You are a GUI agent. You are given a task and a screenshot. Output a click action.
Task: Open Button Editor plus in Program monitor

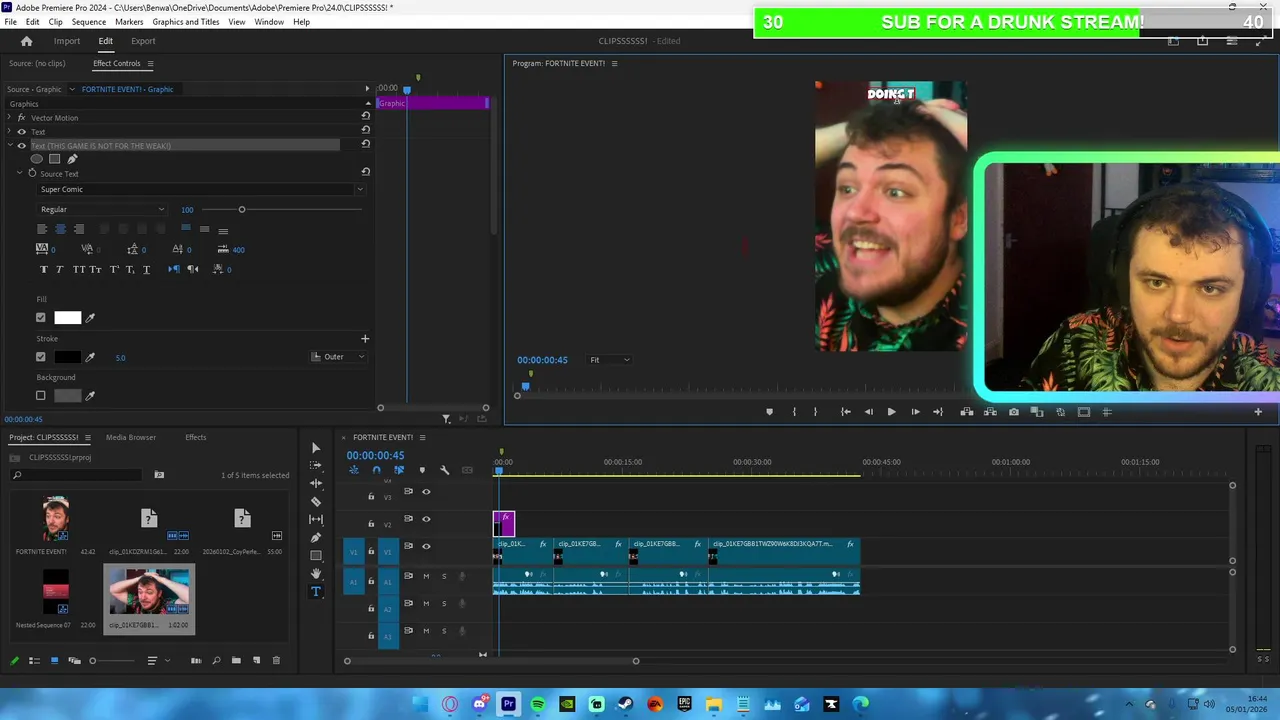(x=1258, y=412)
